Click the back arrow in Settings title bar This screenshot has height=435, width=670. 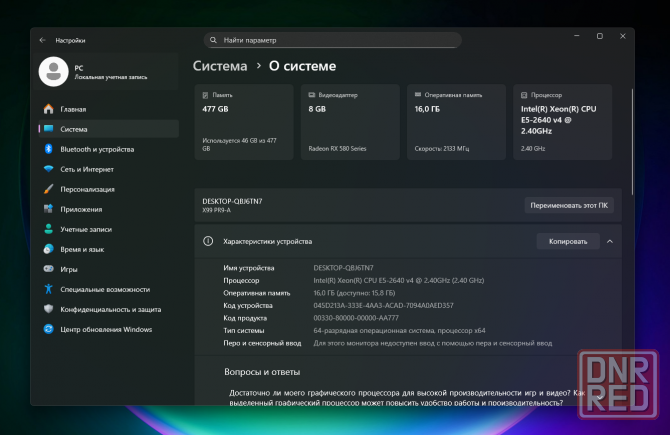43,40
